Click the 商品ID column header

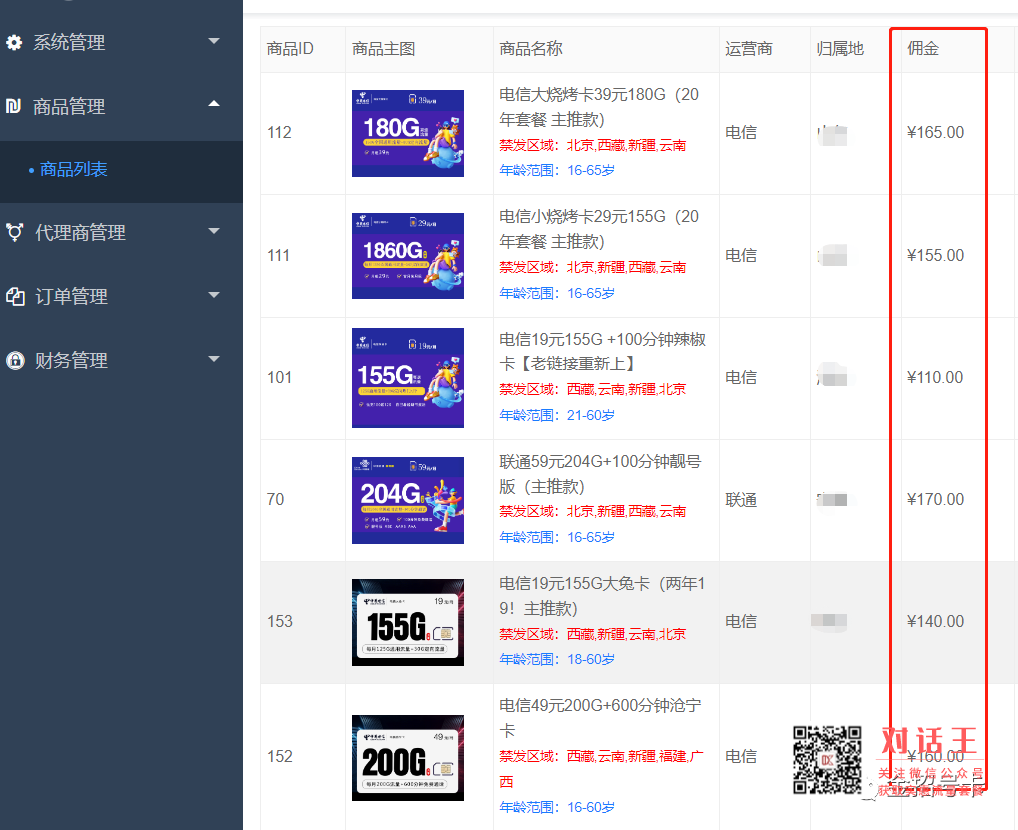pos(290,49)
